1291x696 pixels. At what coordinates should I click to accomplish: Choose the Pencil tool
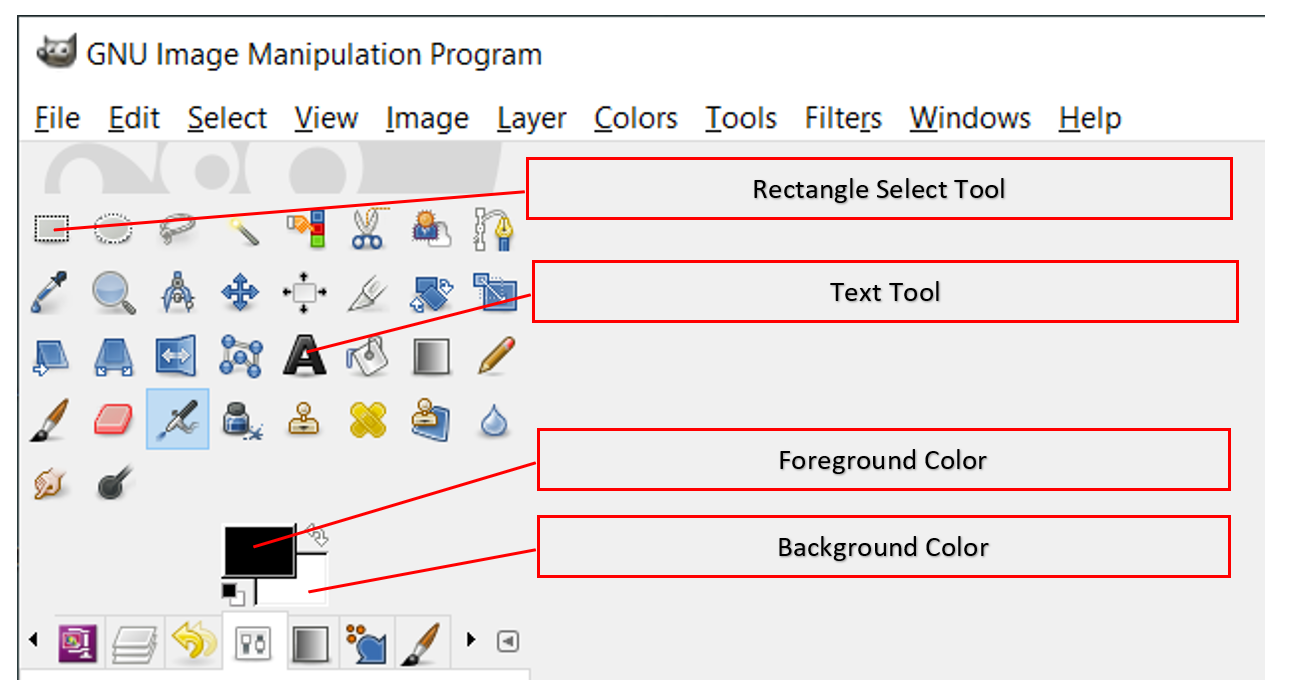pyautogui.click(x=494, y=356)
